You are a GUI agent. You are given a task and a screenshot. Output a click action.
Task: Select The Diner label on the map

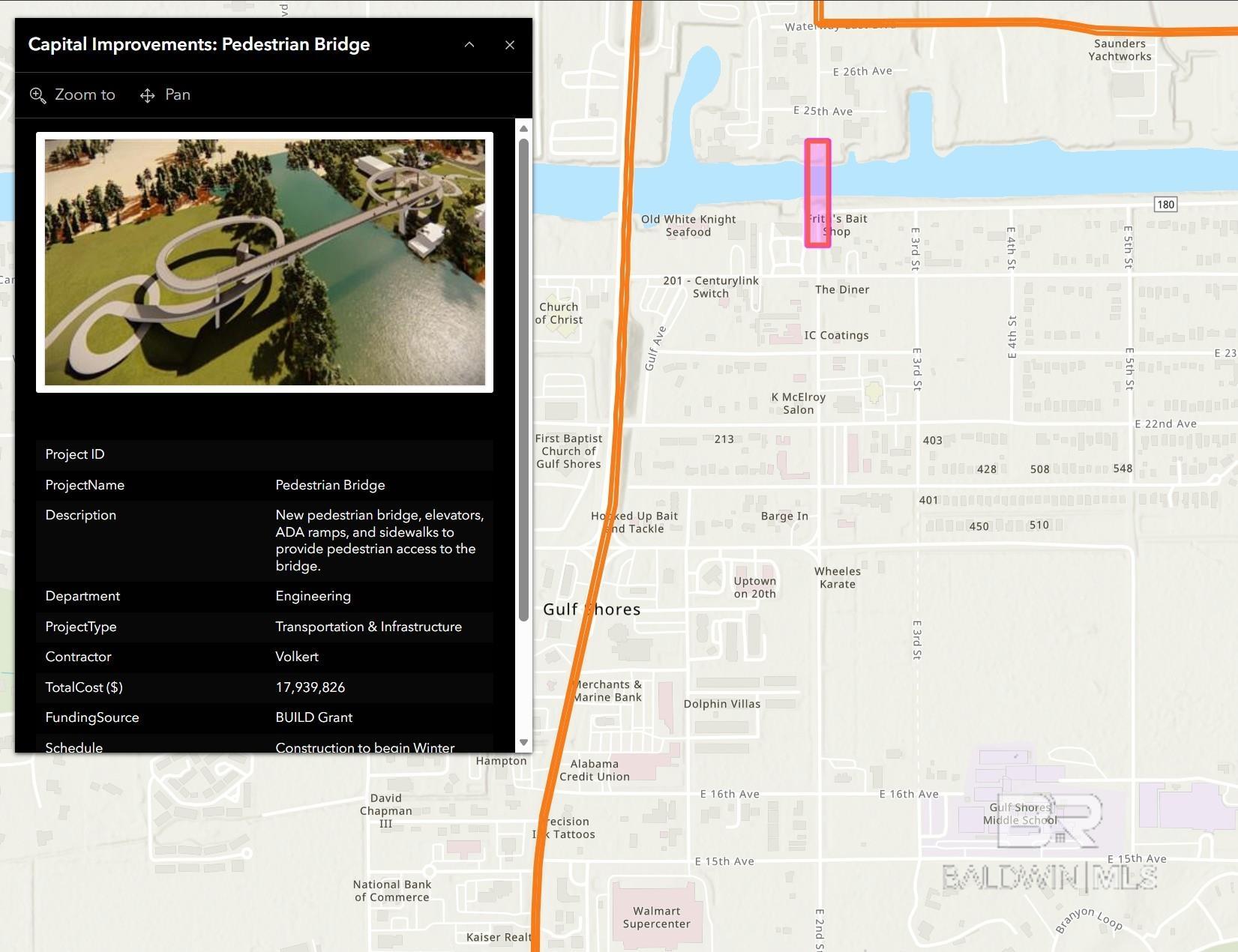coord(842,290)
